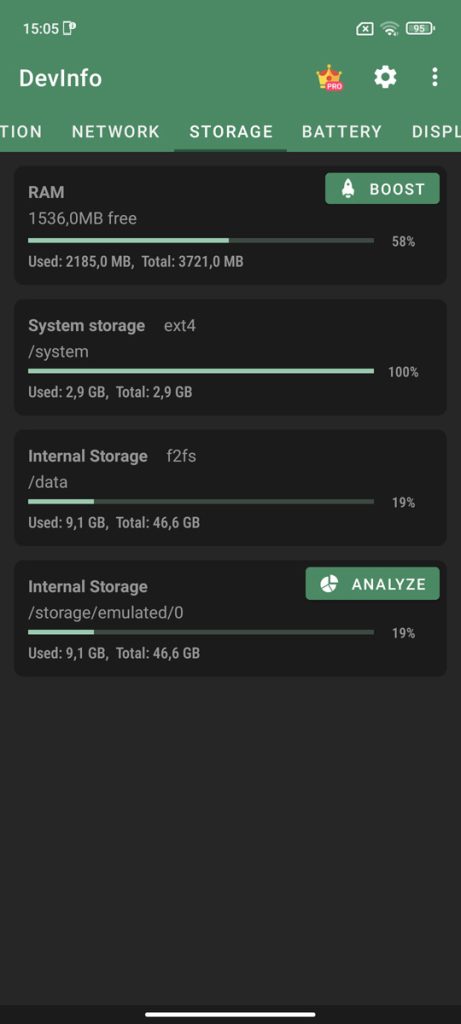Tap the SIM card missing status icon
This screenshot has height=1024, width=461.
coord(365,29)
